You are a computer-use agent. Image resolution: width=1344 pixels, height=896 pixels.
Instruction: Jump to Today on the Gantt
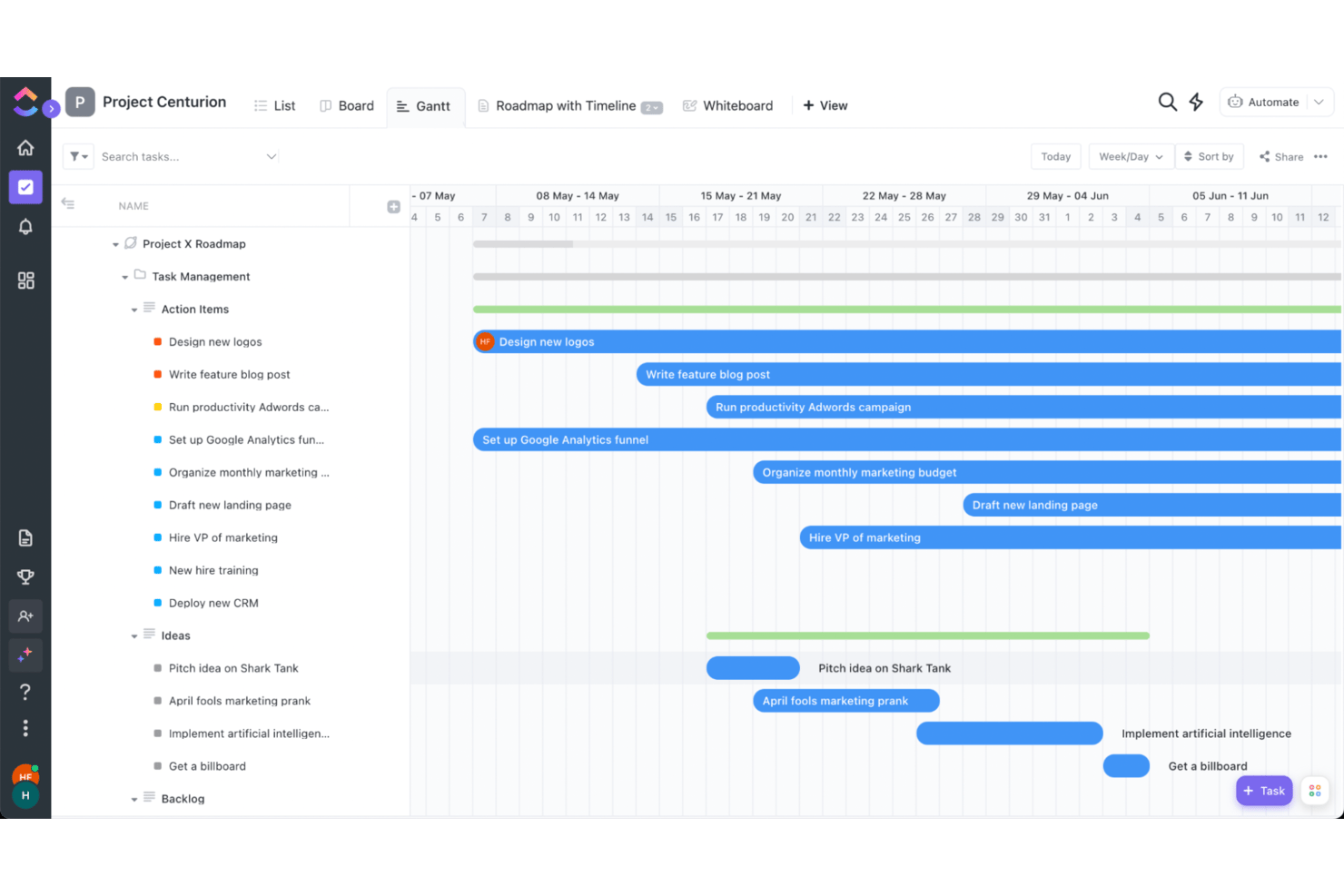click(x=1055, y=157)
